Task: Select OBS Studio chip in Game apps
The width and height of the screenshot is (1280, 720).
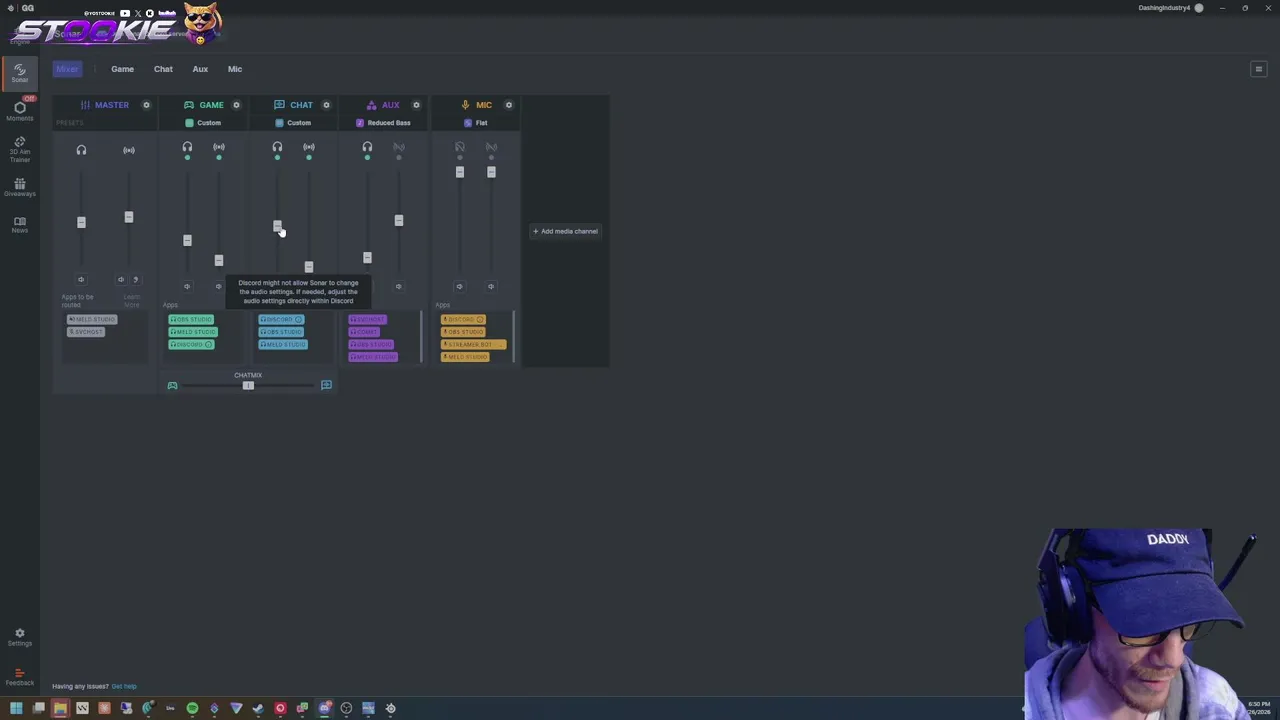Action: [191, 319]
